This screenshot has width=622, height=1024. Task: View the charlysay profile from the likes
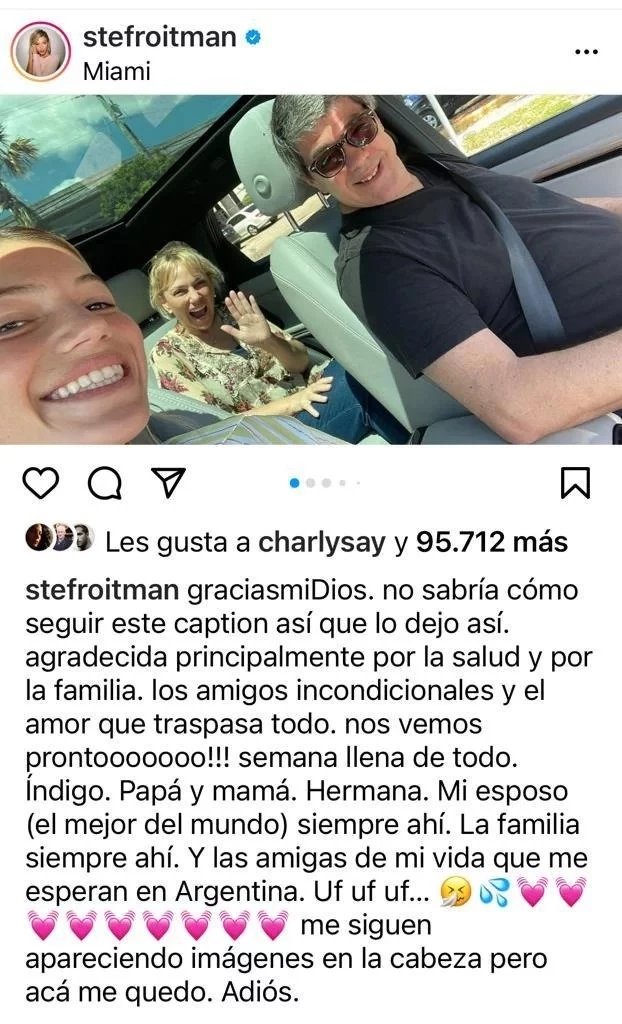[322, 542]
